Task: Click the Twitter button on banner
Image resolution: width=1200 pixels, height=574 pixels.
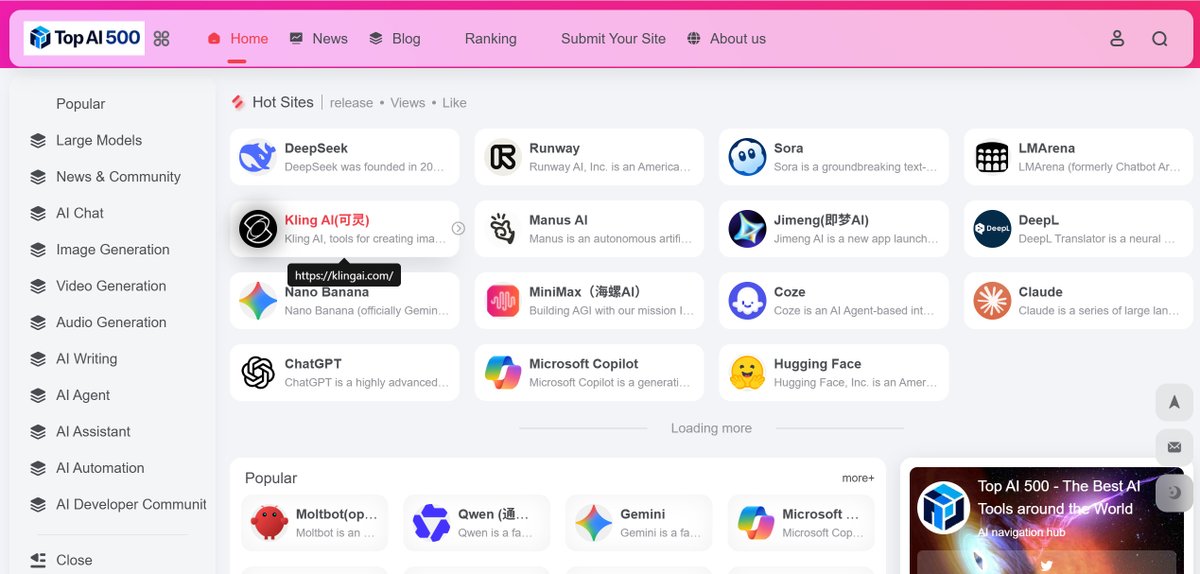Action: coord(1046,564)
